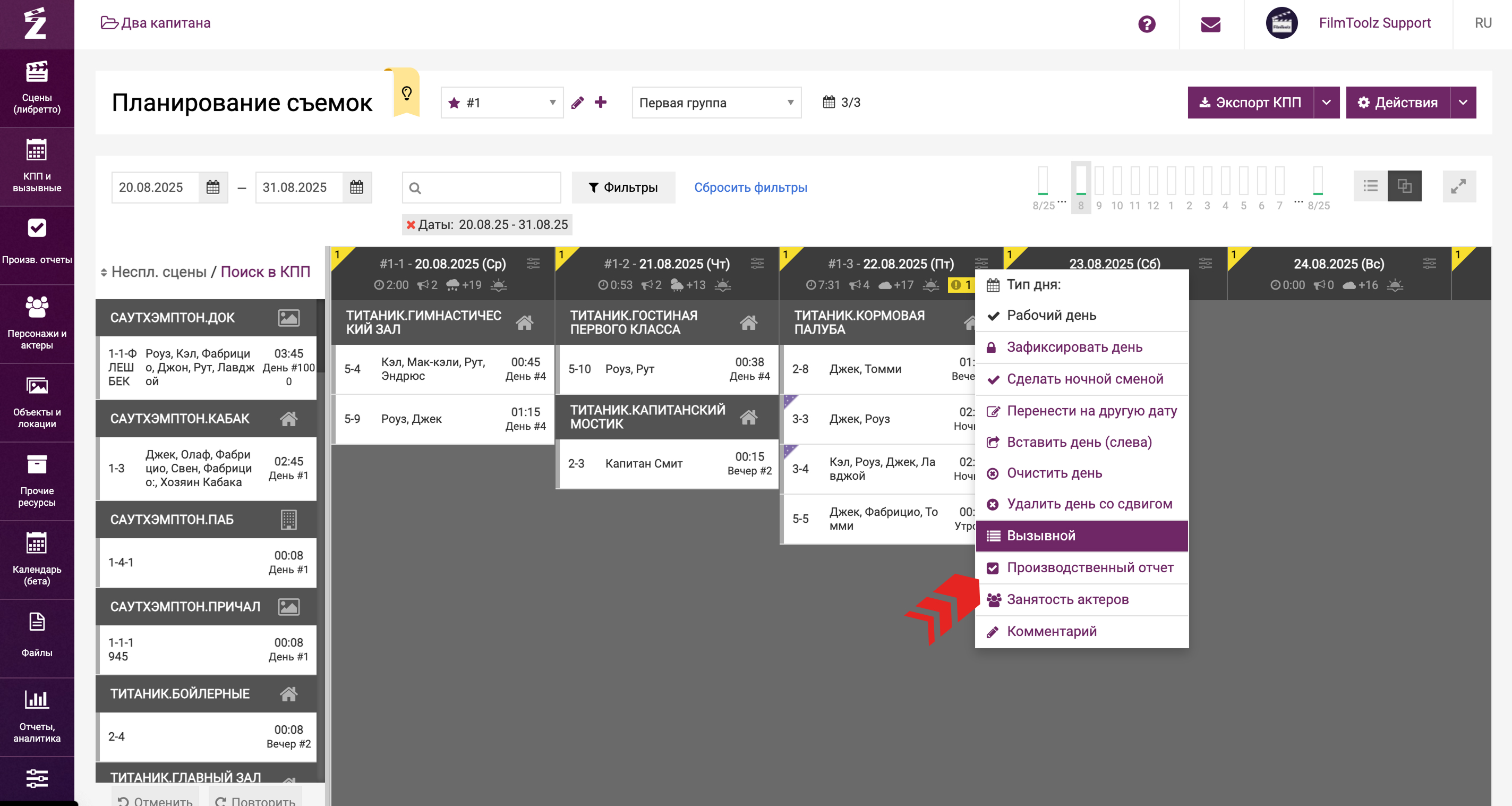The height and width of the screenshot is (806, 1512).
Task: Click the start date field 20.08.2025
Action: 155,187
